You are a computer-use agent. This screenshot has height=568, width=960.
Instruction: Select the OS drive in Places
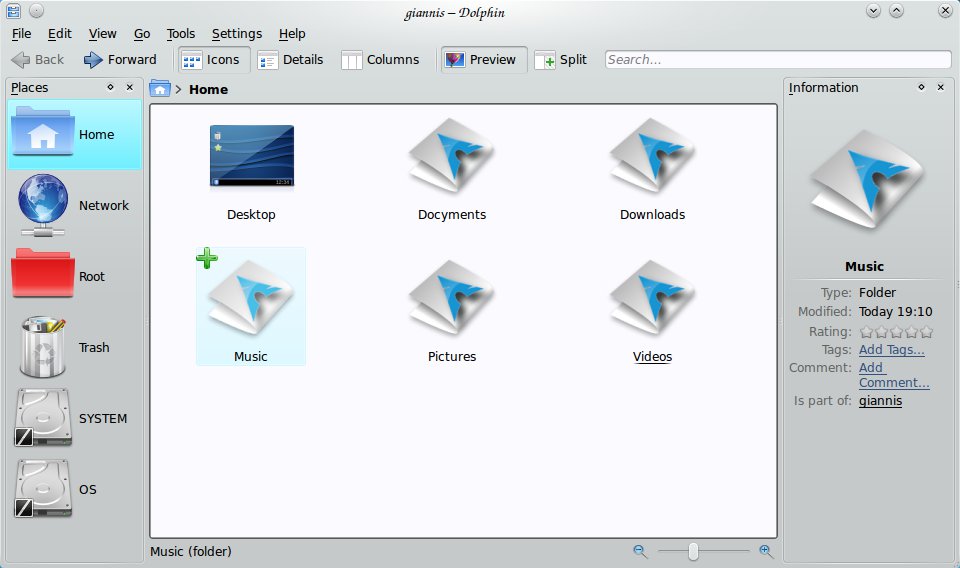point(74,490)
